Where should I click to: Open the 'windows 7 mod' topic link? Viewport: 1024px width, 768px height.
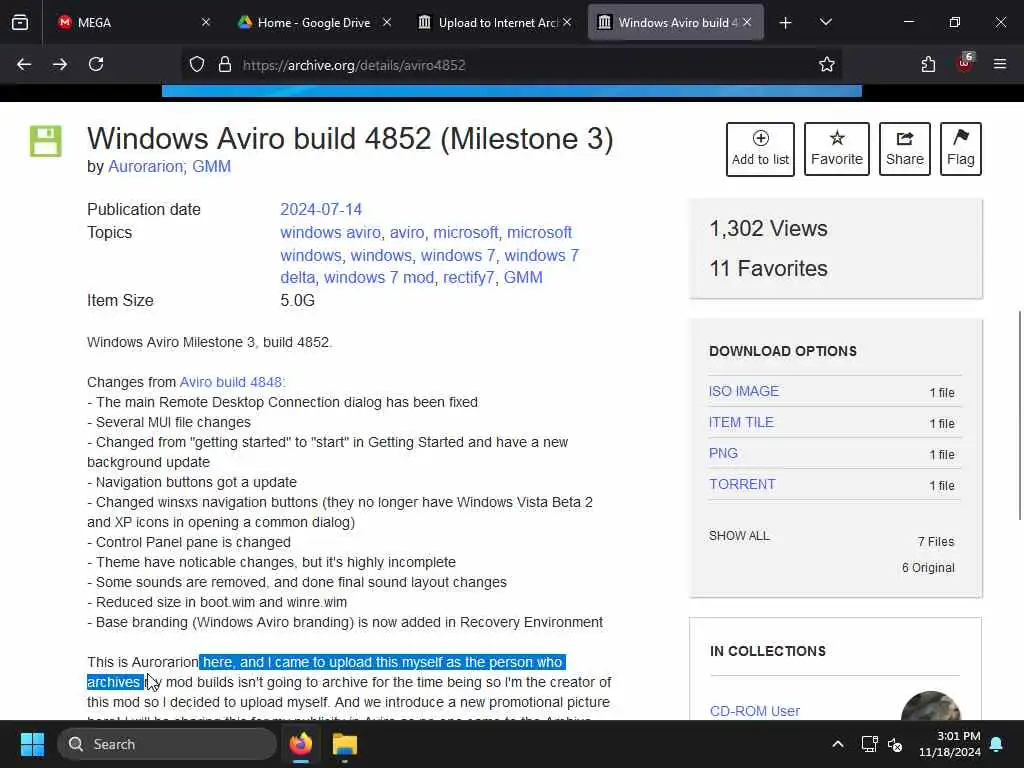coord(379,278)
